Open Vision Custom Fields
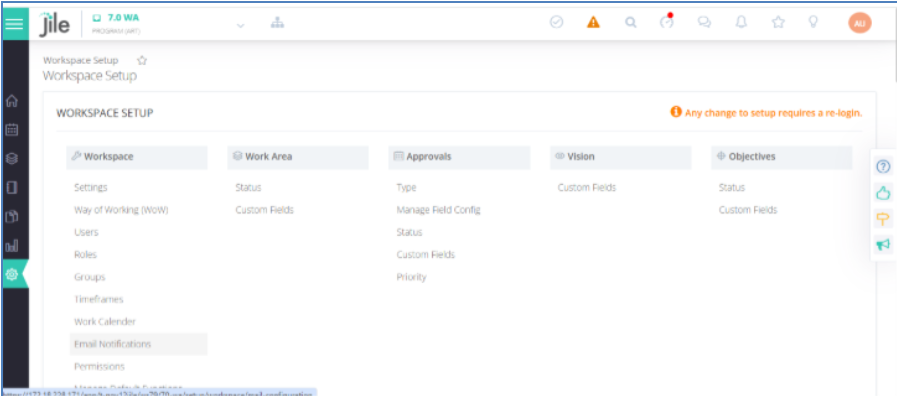 [x=587, y=188]
